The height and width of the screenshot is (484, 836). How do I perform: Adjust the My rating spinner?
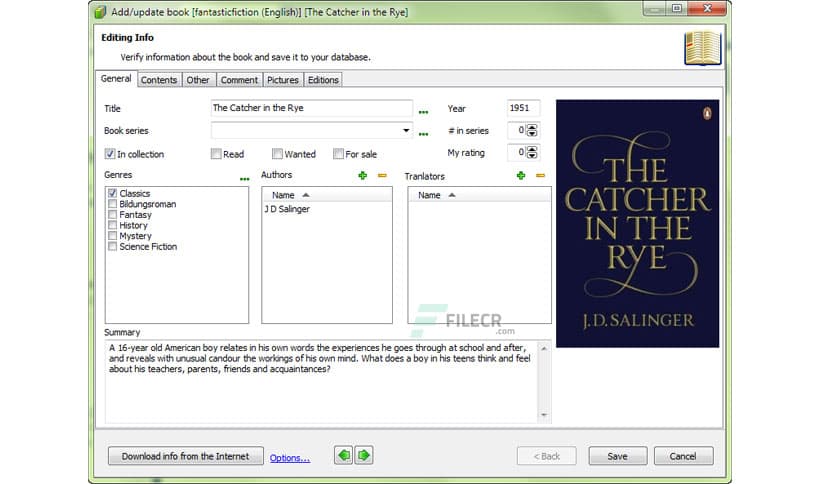point(532,152)
